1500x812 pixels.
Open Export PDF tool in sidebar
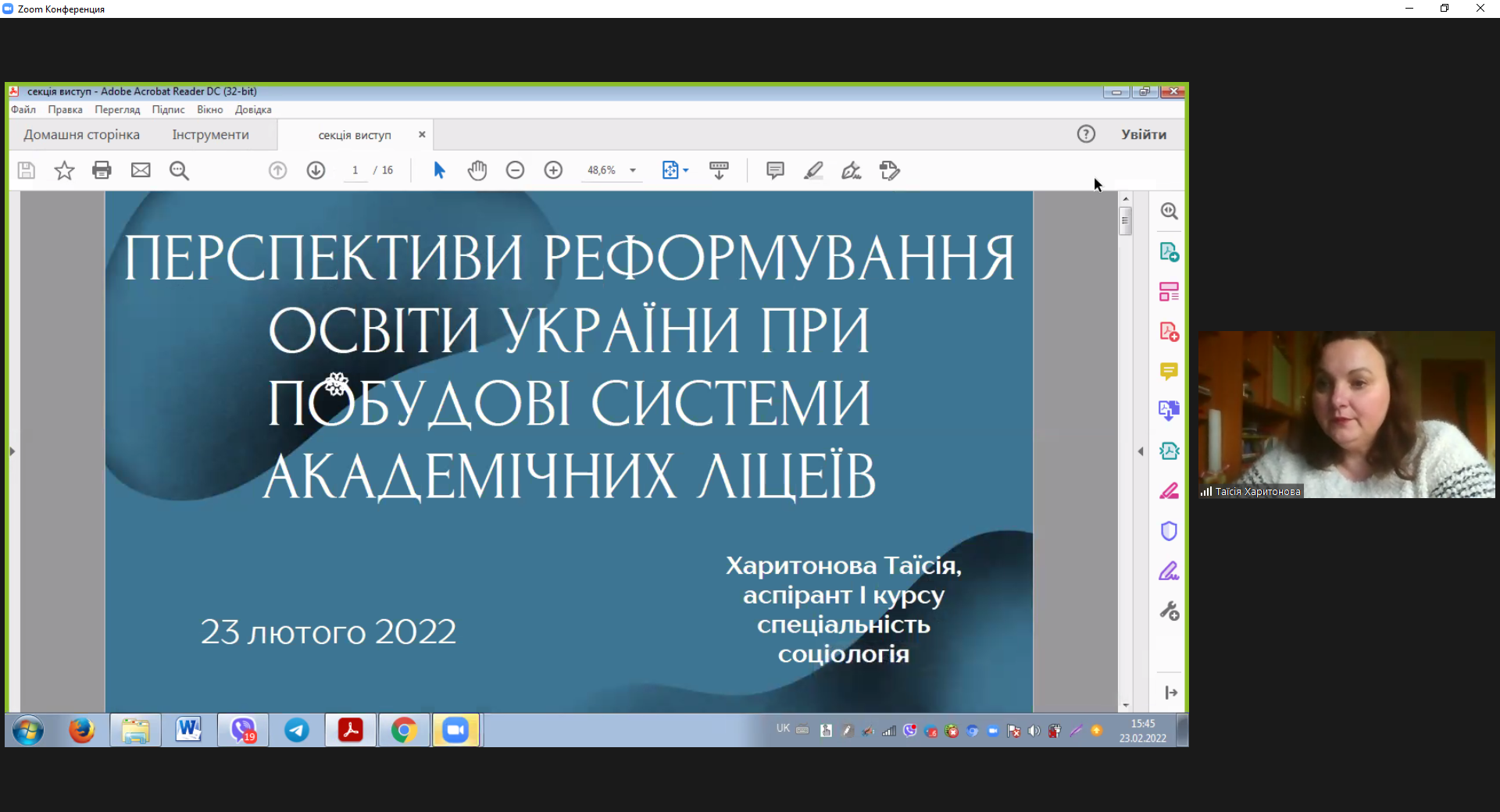tap(1169, 251)
